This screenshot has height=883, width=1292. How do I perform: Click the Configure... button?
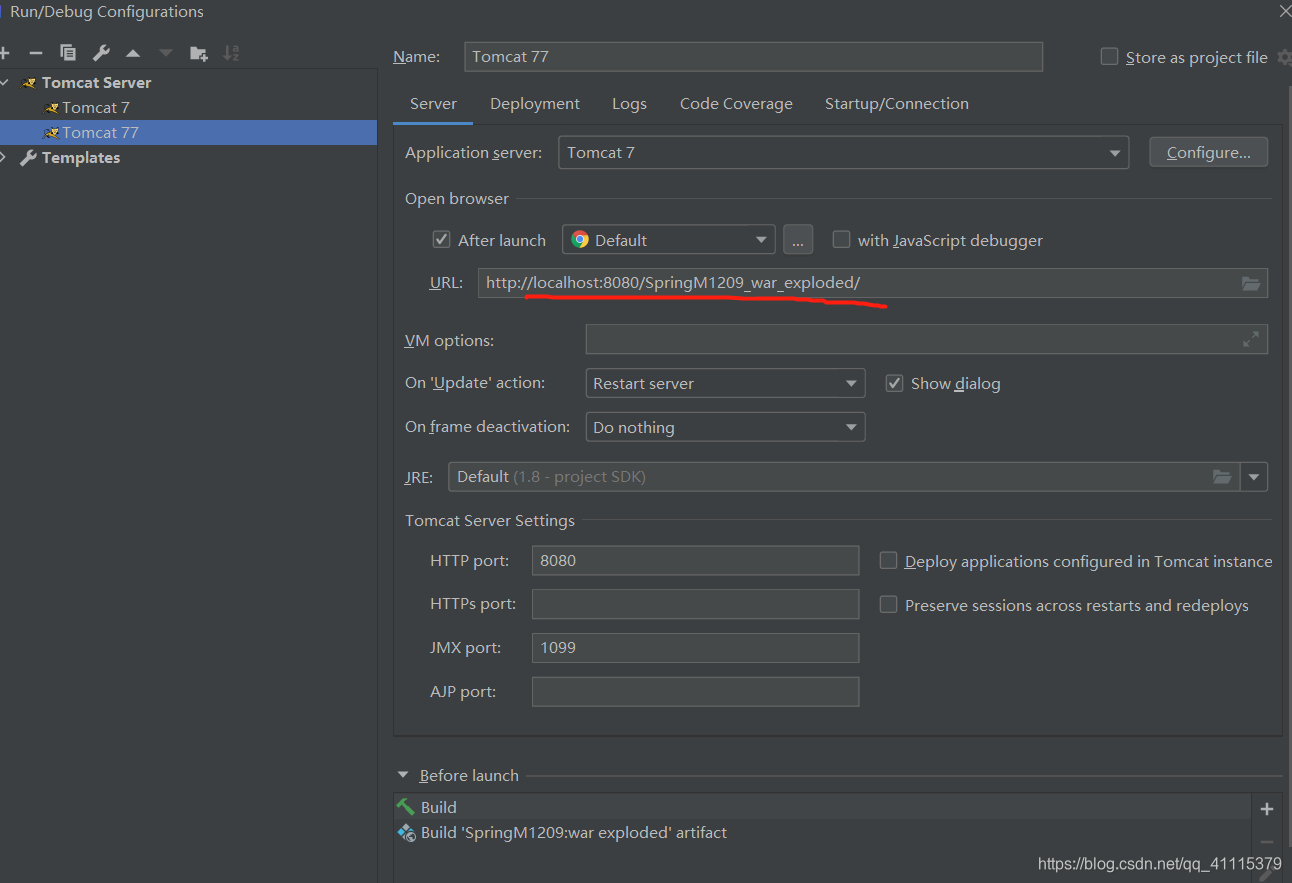[1209, 152]
